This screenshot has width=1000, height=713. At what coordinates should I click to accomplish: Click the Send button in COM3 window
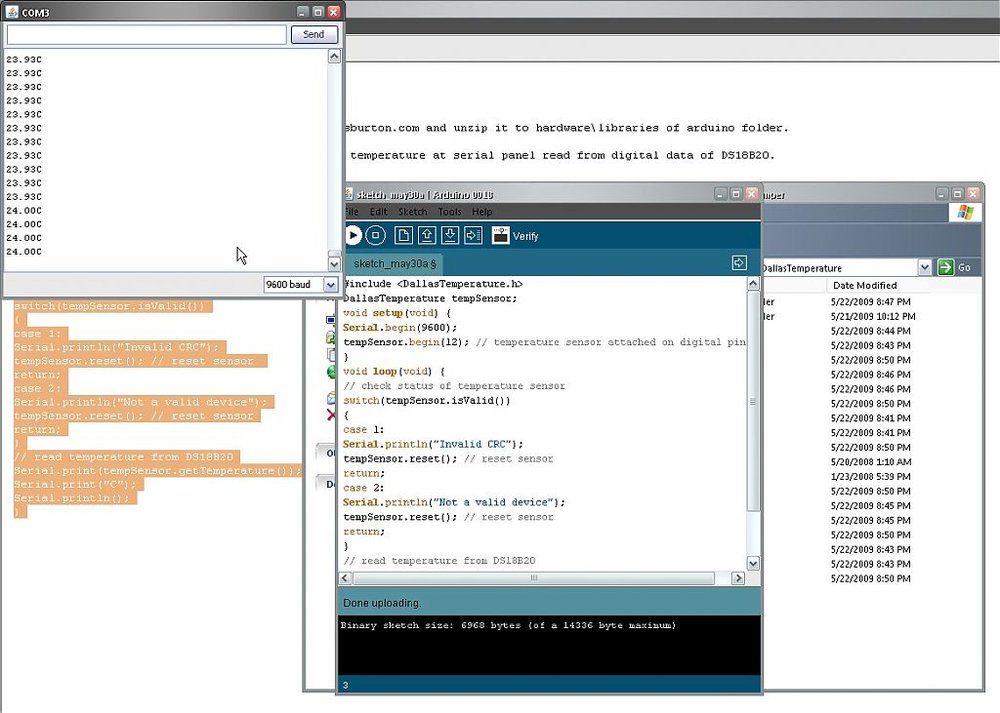[313, 34]
